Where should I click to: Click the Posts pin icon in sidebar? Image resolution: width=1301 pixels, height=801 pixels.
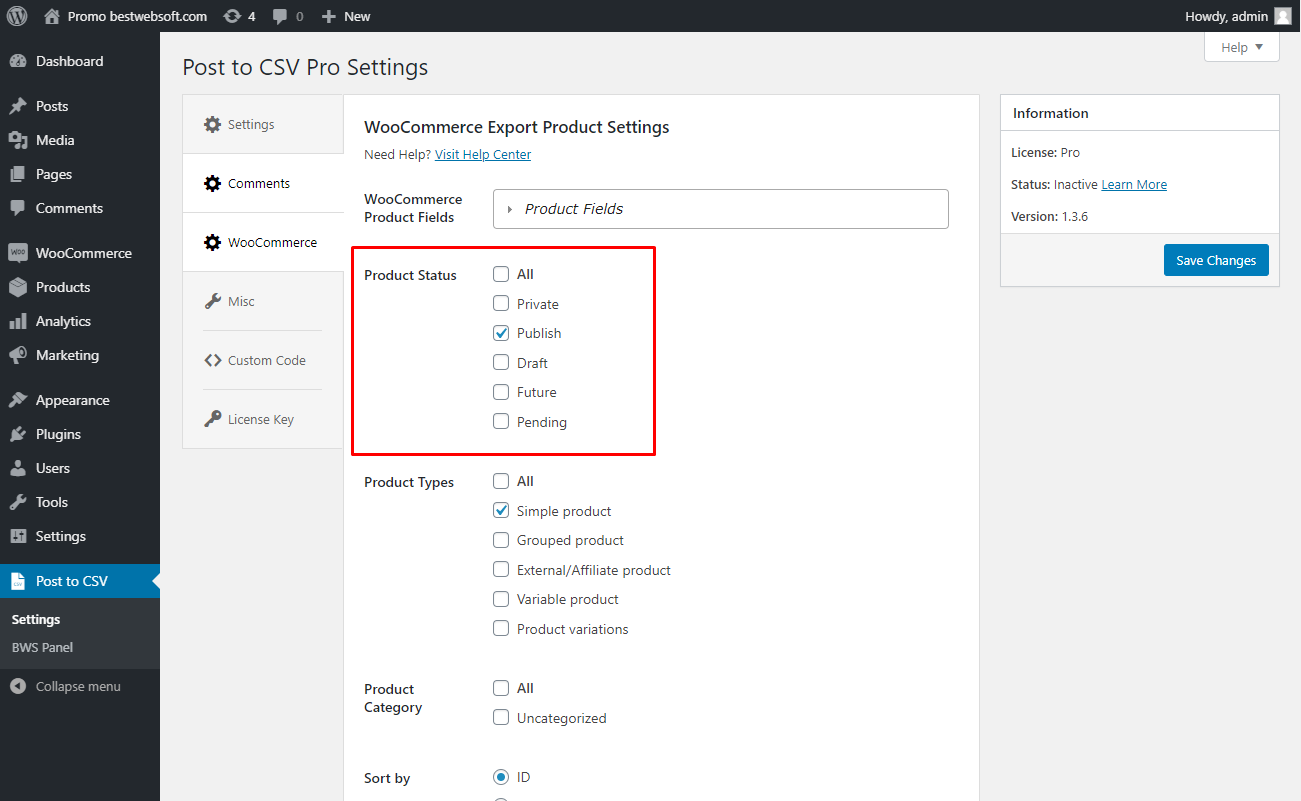[18, 106]
